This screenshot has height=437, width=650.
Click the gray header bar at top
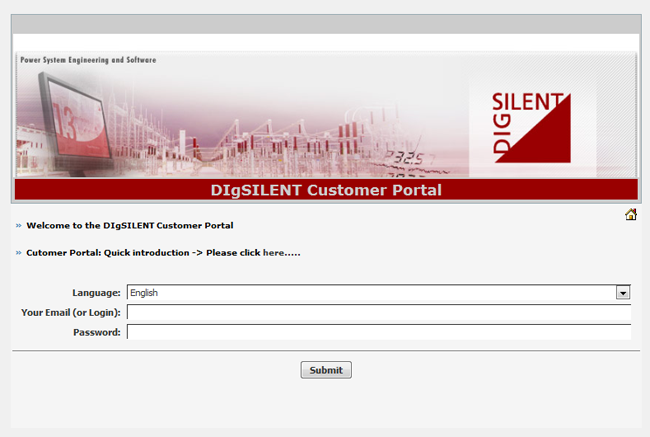(325, 25)
